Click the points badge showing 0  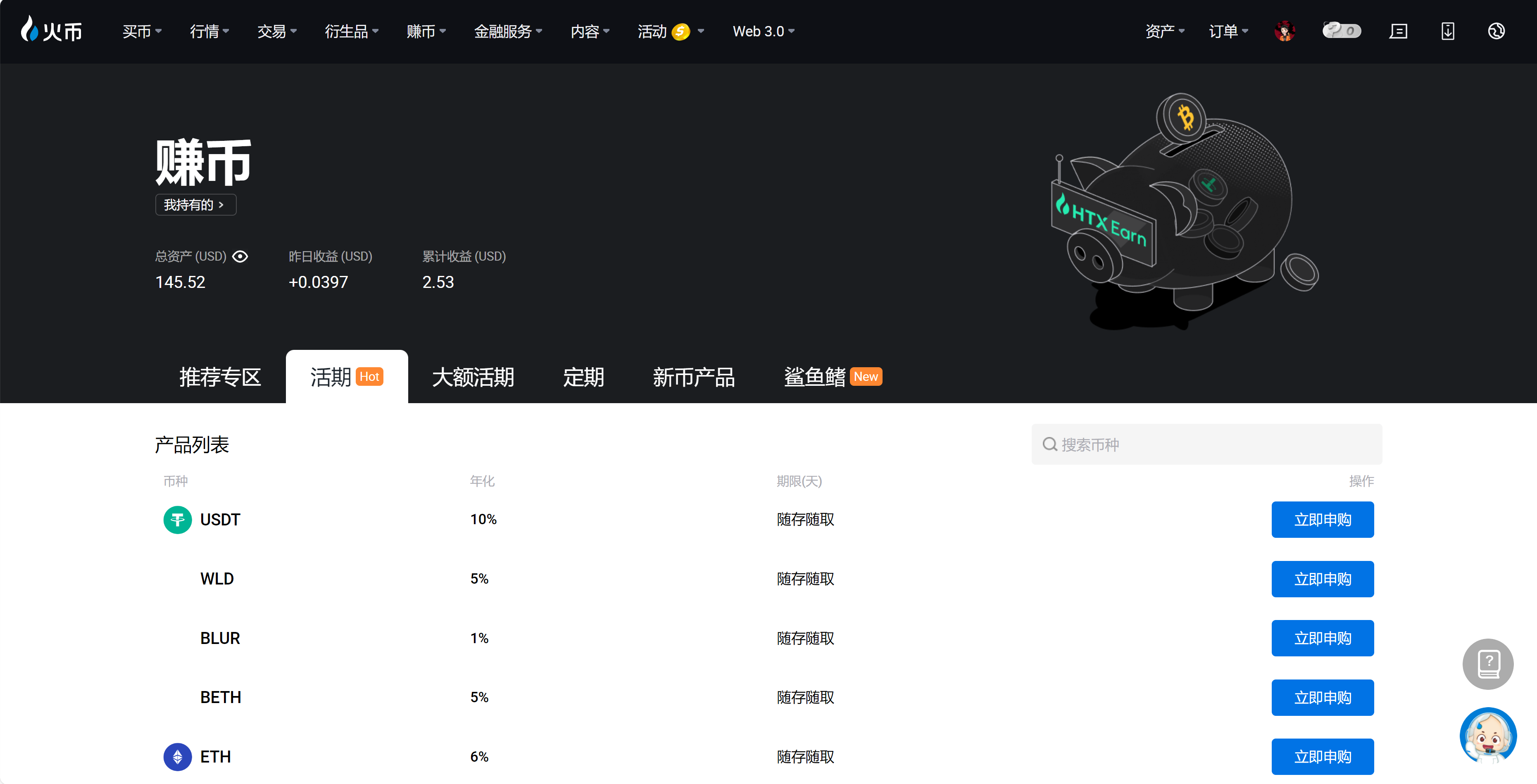click(x=1341, y=31)
